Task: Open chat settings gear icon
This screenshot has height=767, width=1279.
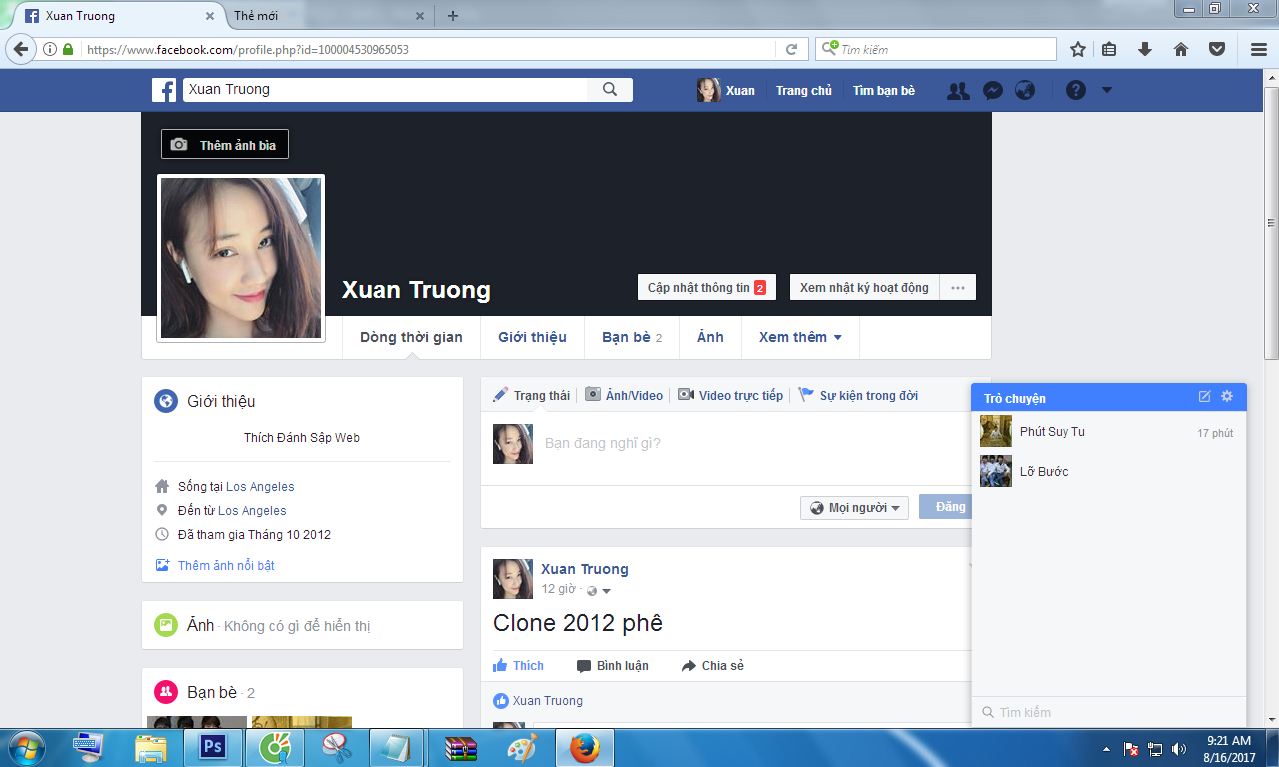Action: (x=1227, y=397)
